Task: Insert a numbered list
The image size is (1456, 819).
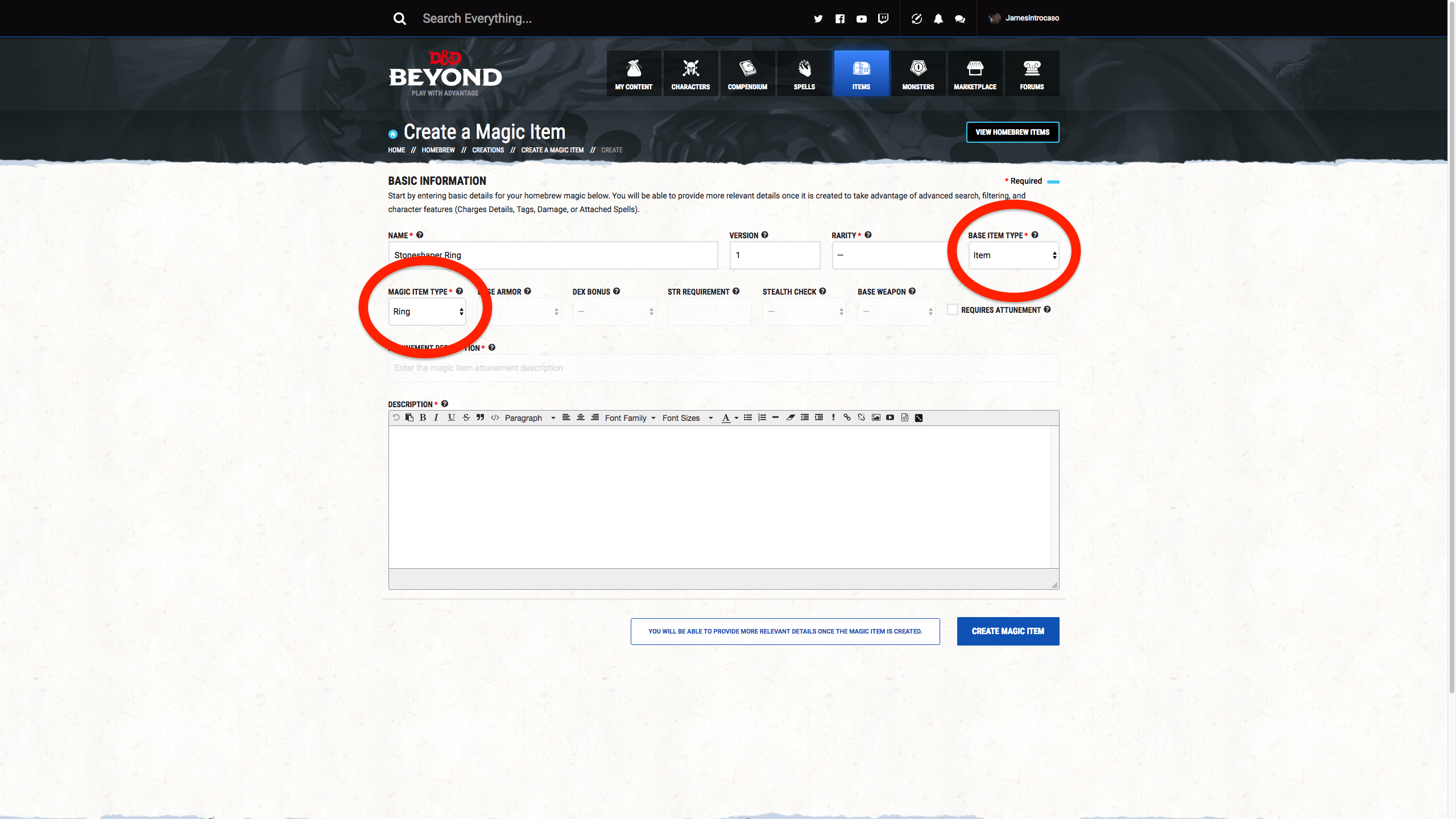Action: tap(762, 417)
